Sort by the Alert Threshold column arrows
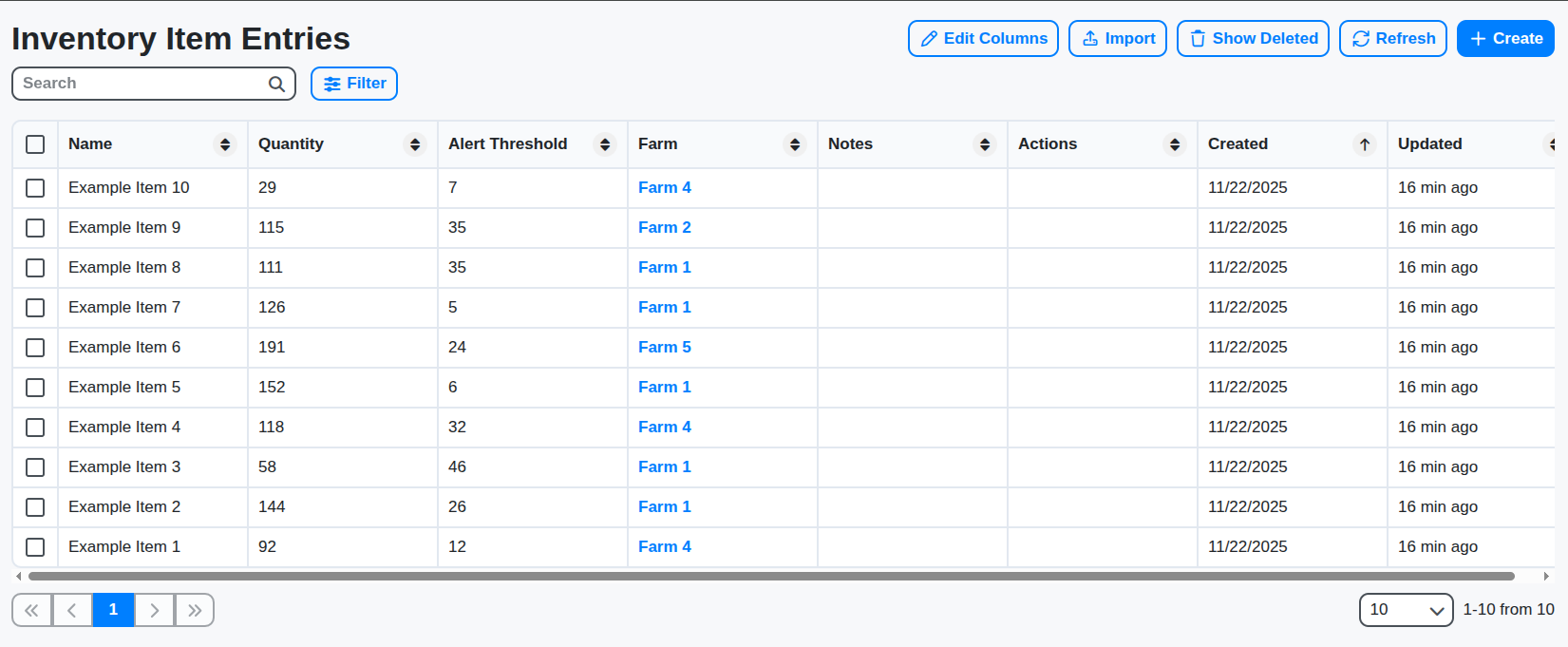This screenshot has width=1568, height=647. pos(605,144)
